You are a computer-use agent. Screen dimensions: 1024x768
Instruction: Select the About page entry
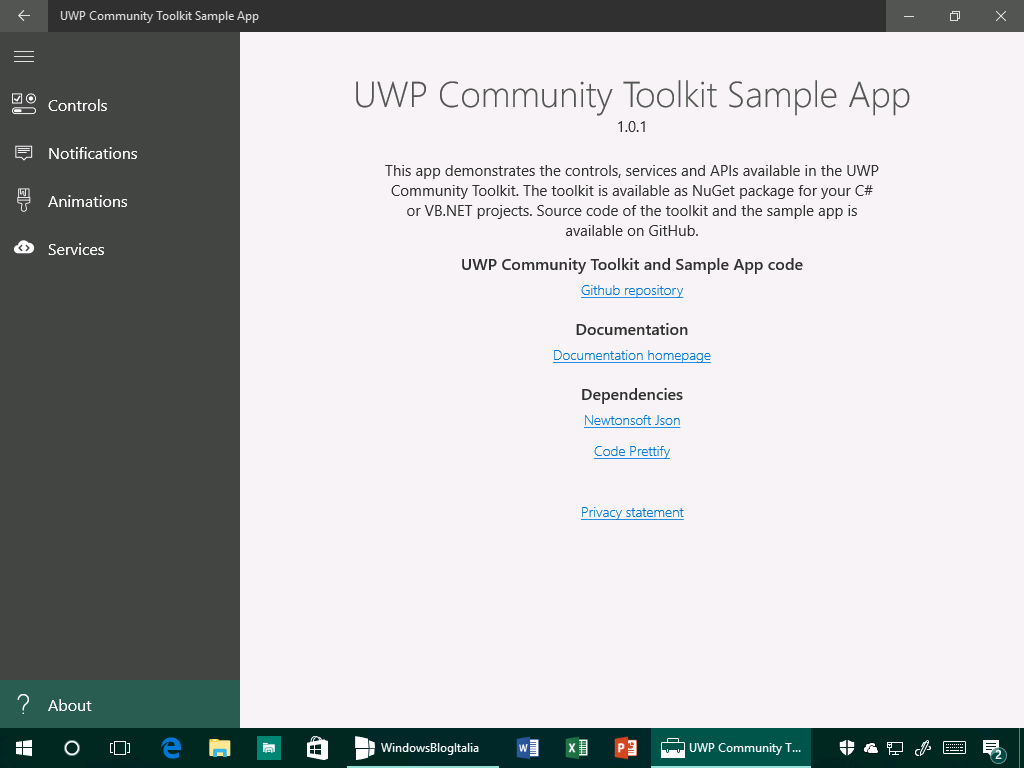(x=120, y=705)
